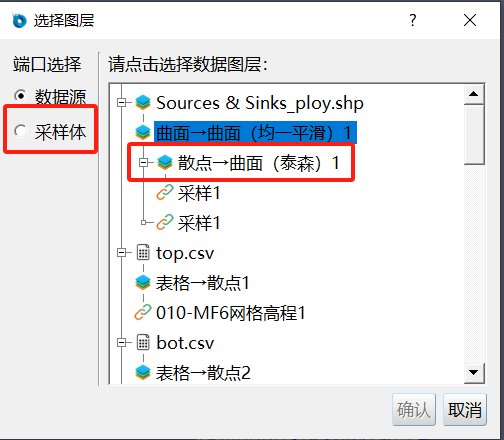The image size is (504, 440).
Task: Select the 数据源 radio button
Action: [21, 96]
